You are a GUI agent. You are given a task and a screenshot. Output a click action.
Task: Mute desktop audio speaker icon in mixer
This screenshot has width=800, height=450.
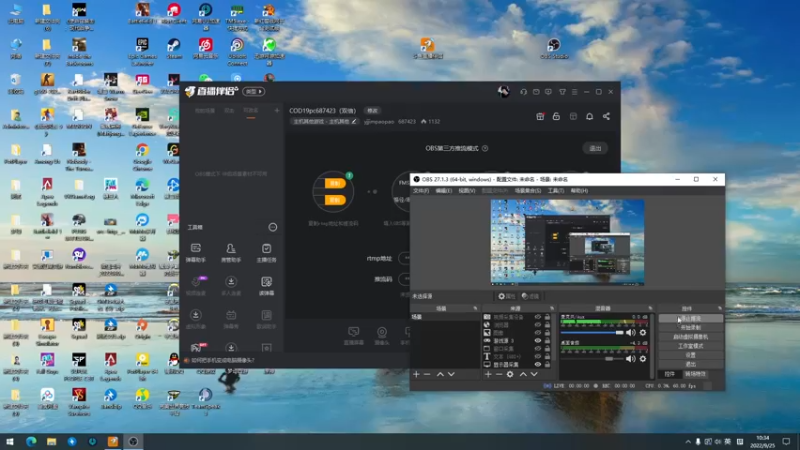click(631, 359)
